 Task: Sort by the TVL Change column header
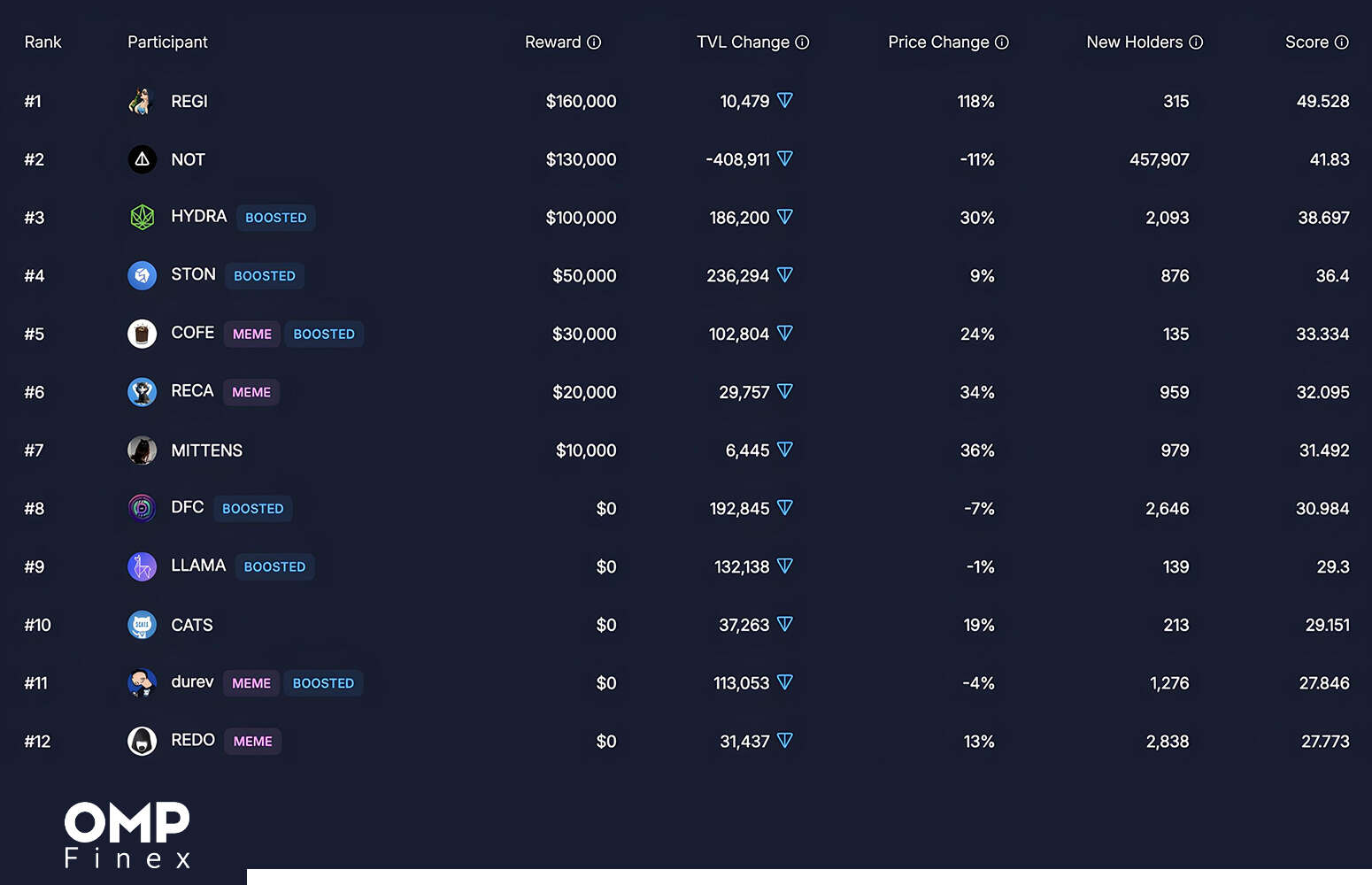(x=743, y=42)
